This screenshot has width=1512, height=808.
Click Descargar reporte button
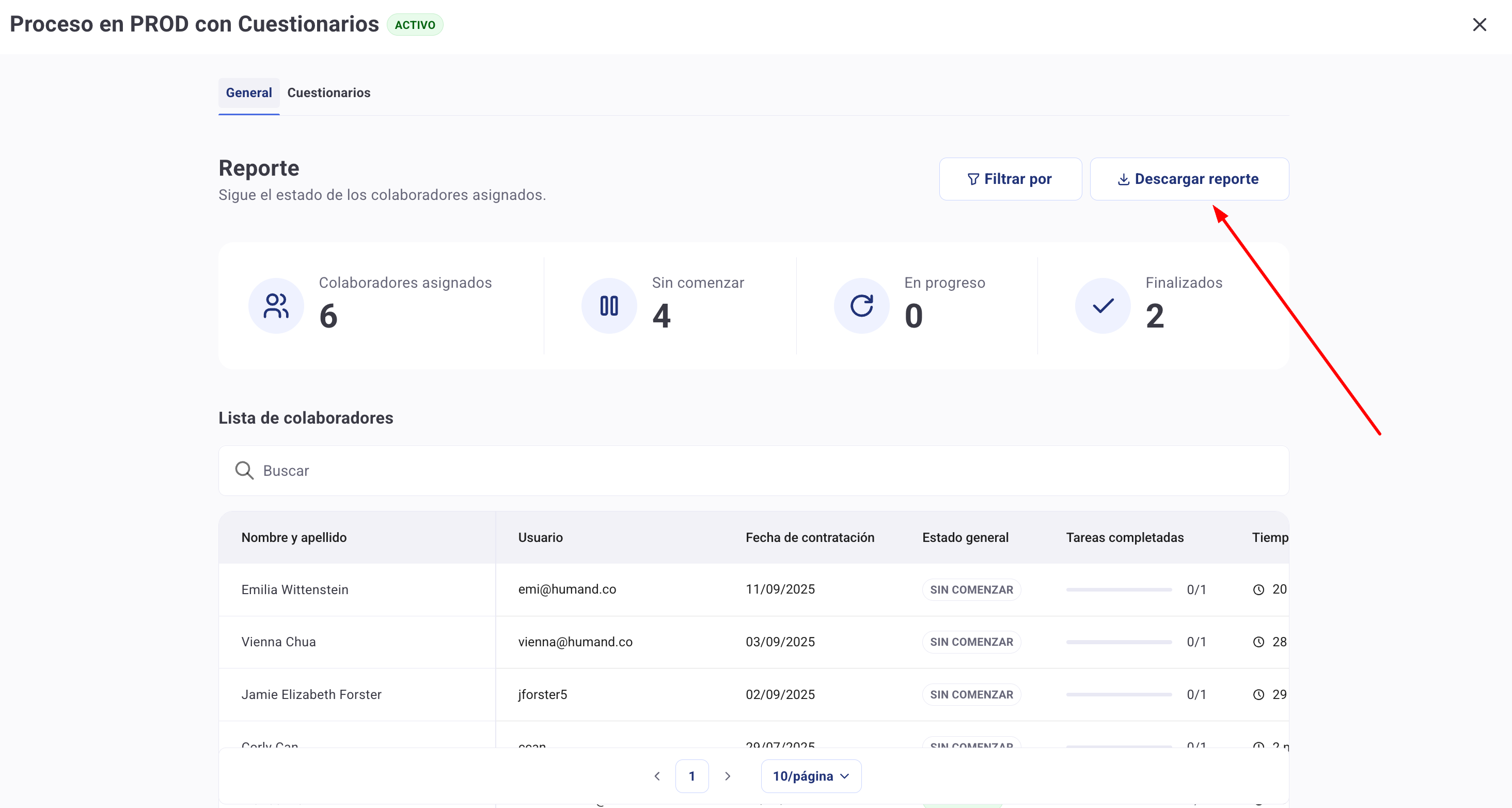[1189, 179]
